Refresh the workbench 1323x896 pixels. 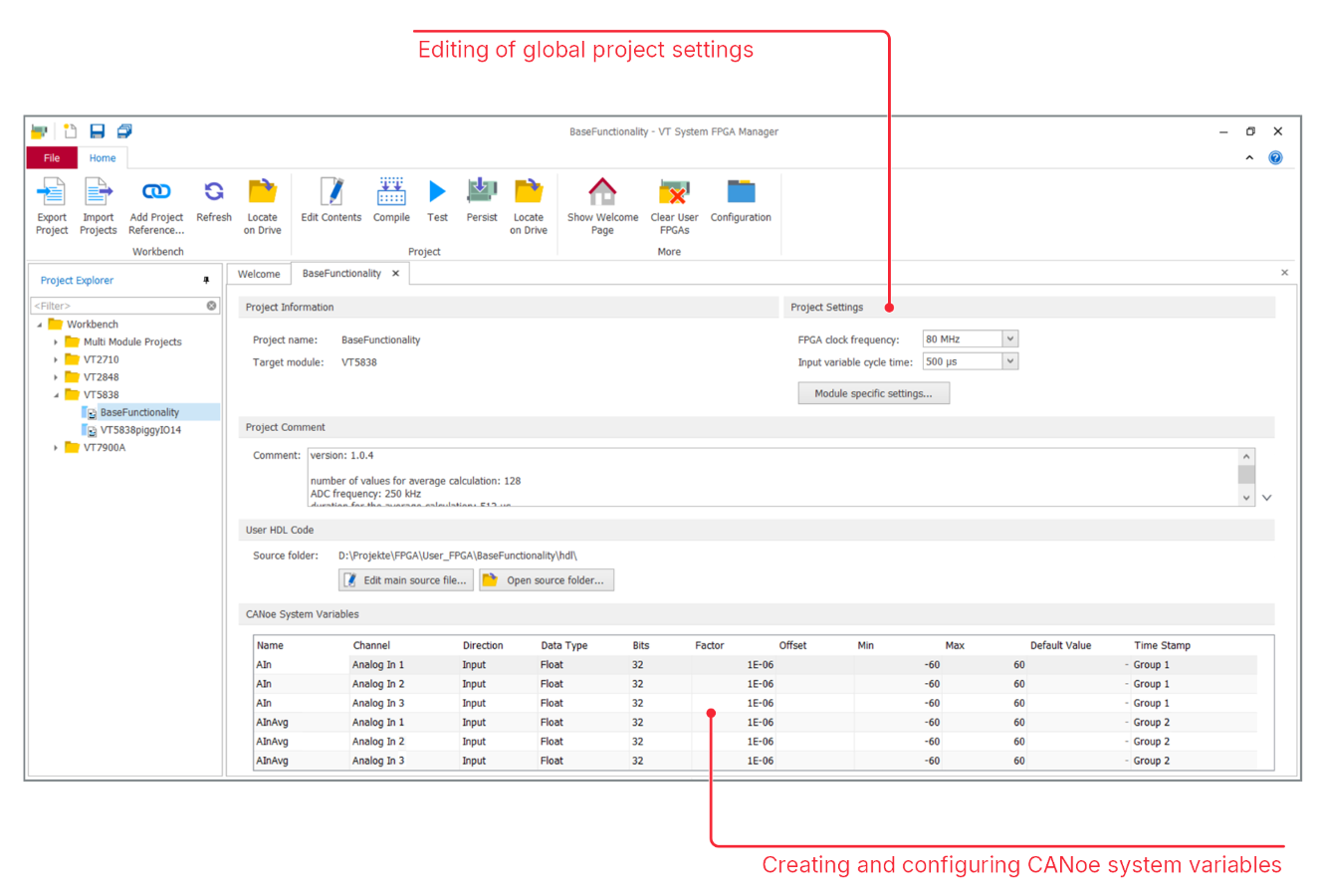214,200
